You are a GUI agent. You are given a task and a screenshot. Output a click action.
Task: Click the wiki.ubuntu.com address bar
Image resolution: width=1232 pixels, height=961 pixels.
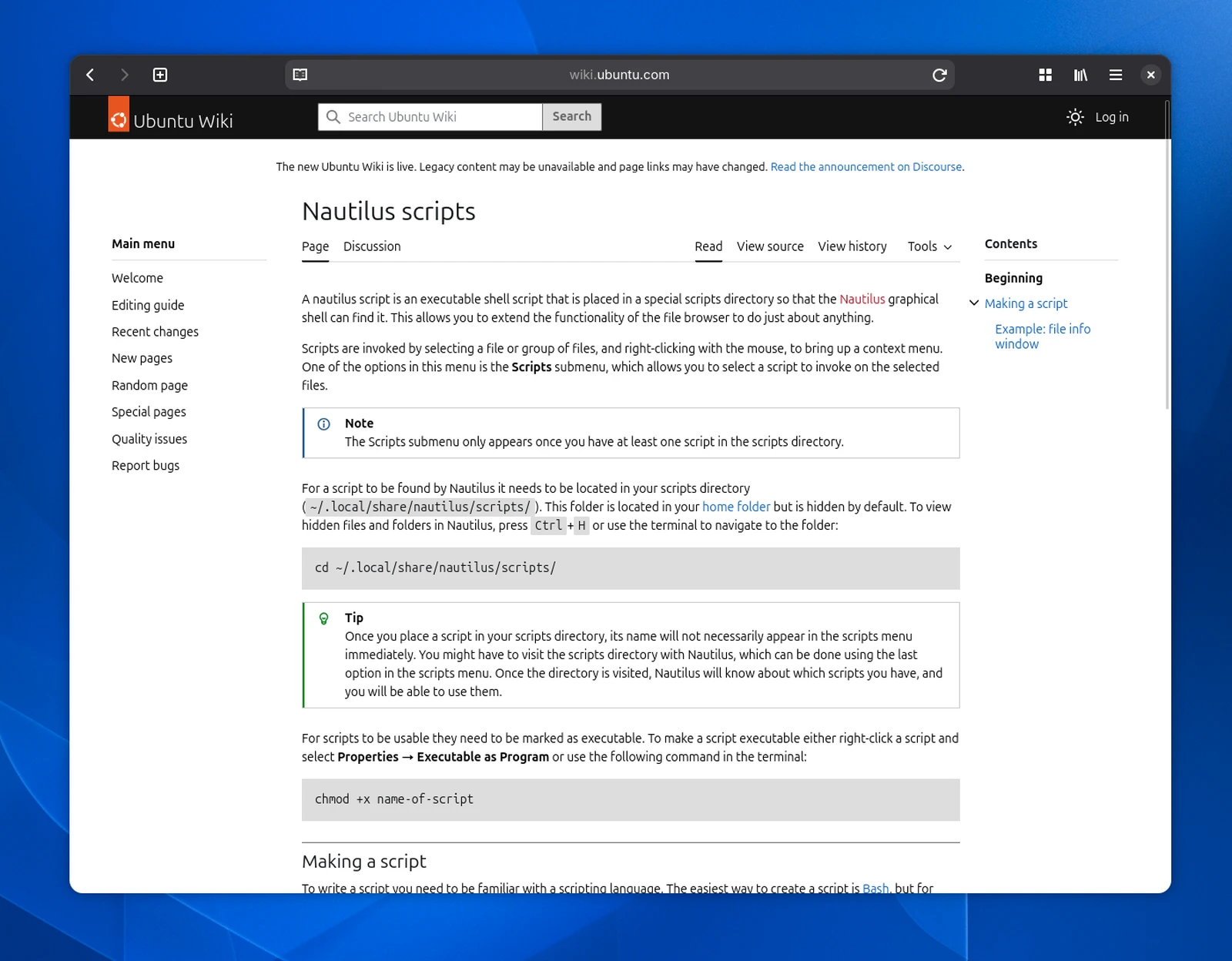(620, 75)
